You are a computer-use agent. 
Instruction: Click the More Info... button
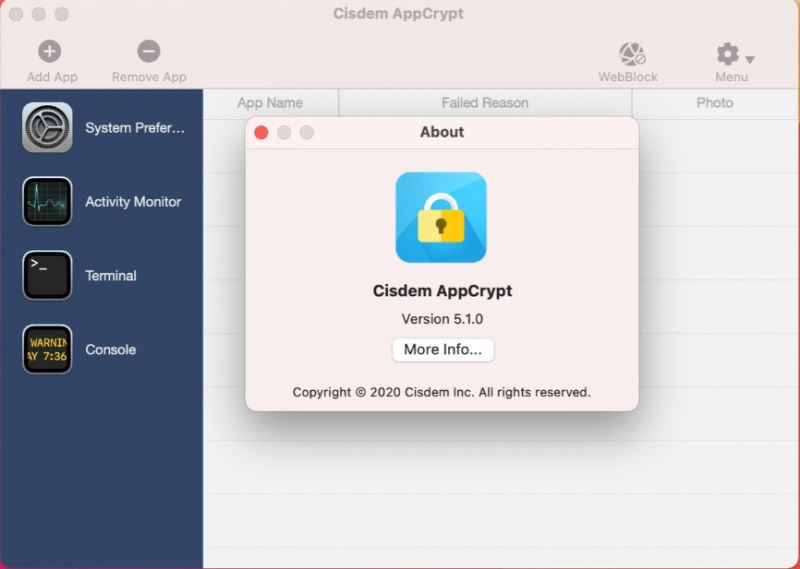coord(443,350)
